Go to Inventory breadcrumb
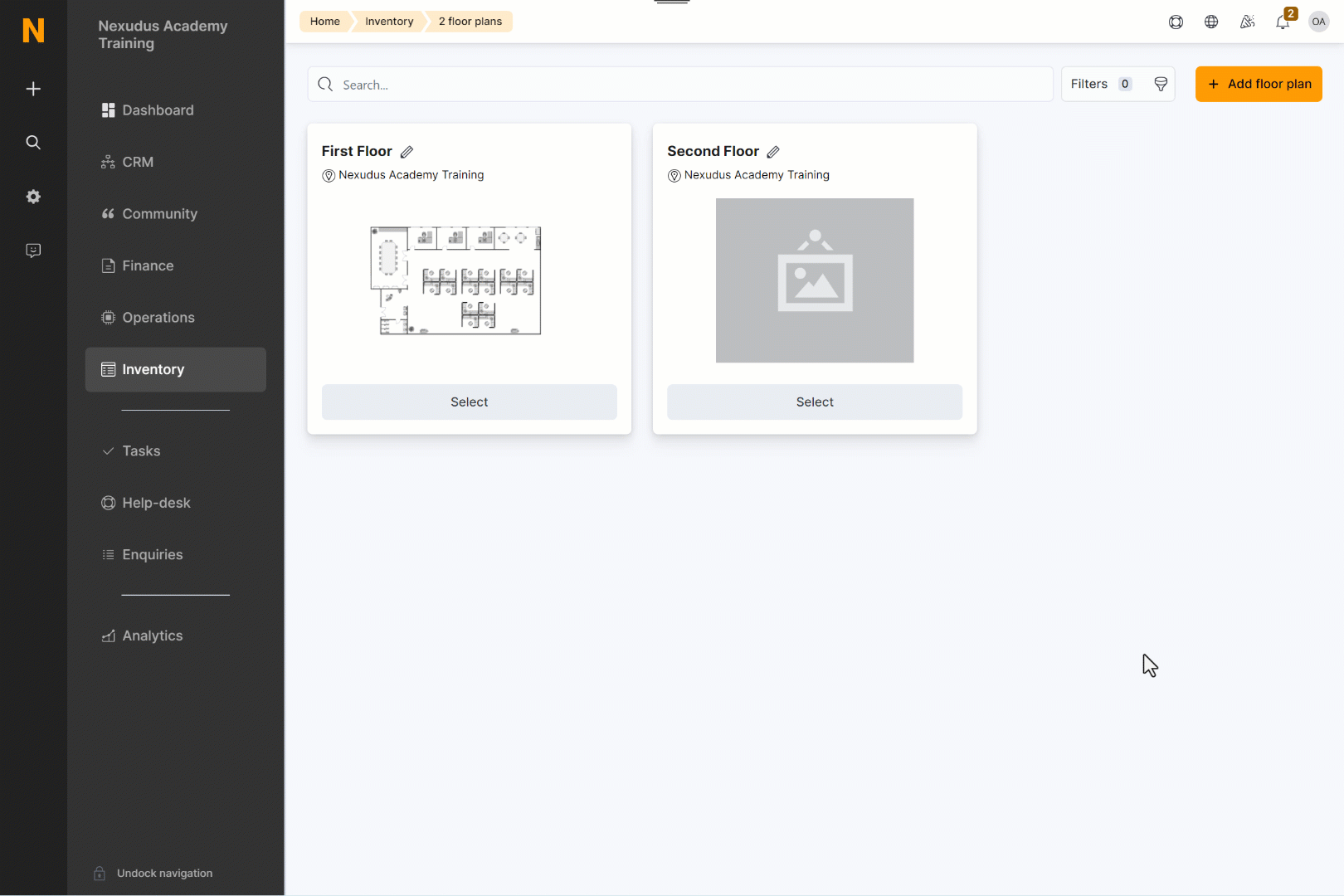Screen dimensions: 1344x896 click(x=389, y=22)
